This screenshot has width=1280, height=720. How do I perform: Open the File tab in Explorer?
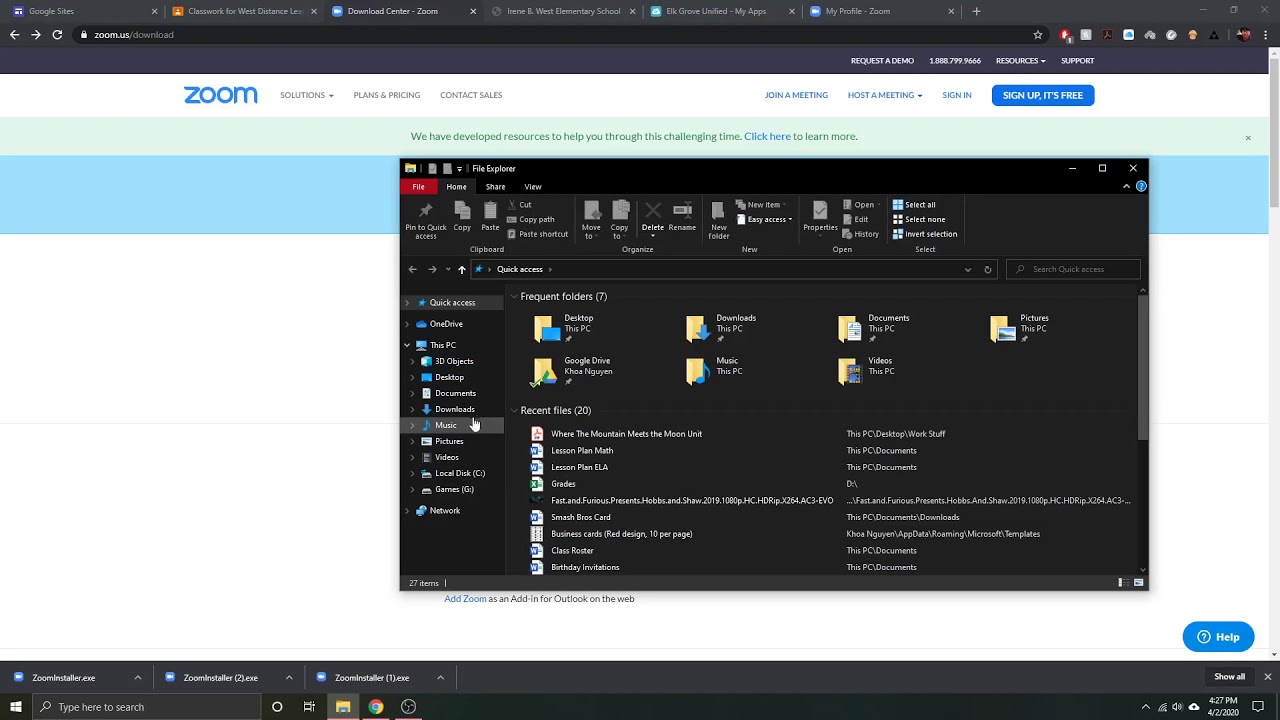pos(419,187)
